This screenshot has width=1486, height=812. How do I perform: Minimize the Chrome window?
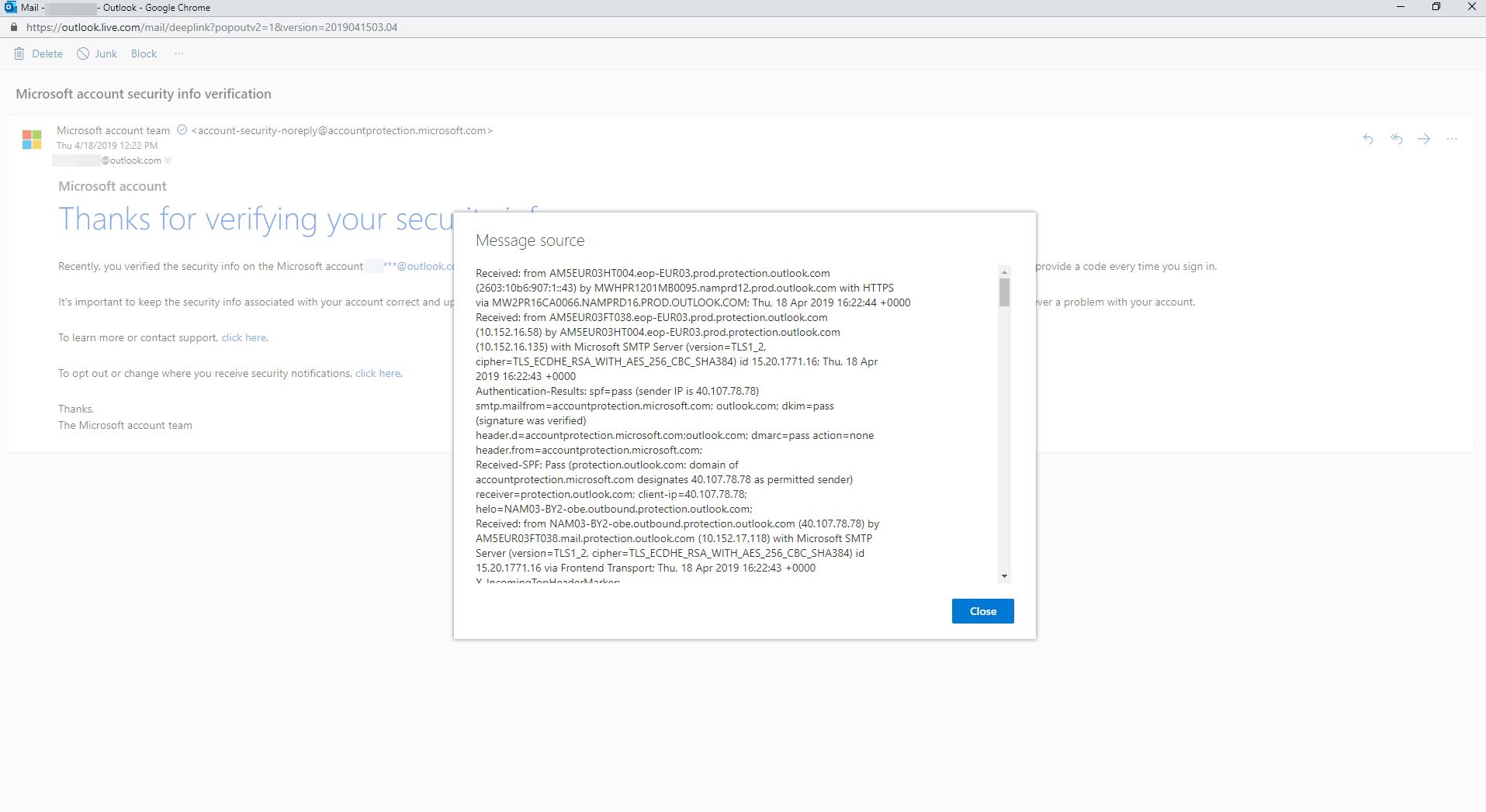1401,7
